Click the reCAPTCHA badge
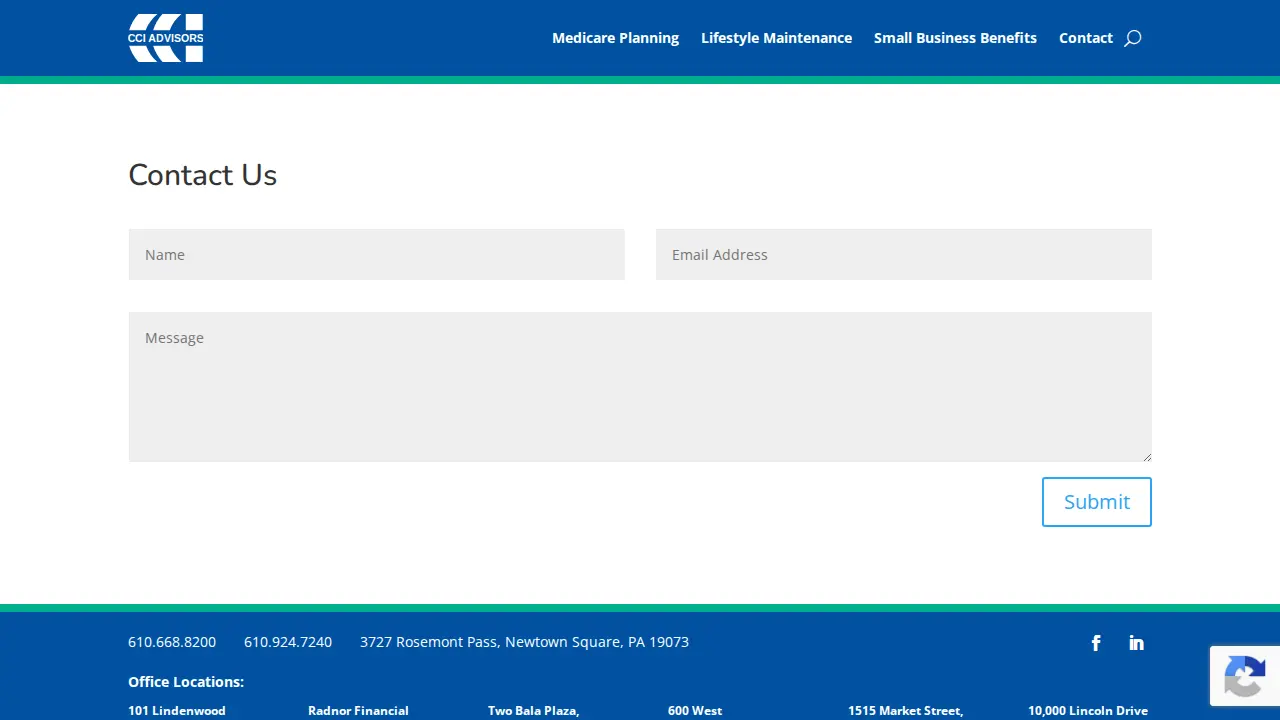The height and width of the screenshot is (720, 1280). (1245, 676)
